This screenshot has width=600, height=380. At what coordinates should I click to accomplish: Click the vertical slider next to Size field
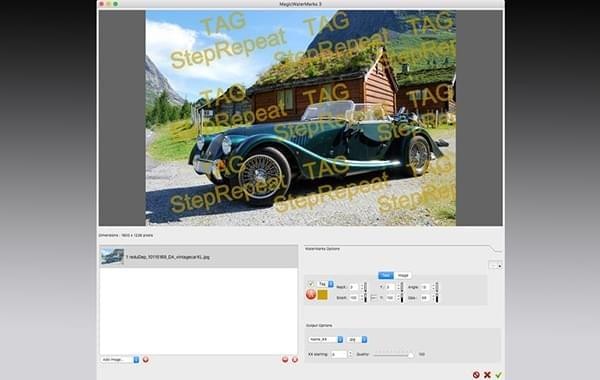[x=437, y=298]
